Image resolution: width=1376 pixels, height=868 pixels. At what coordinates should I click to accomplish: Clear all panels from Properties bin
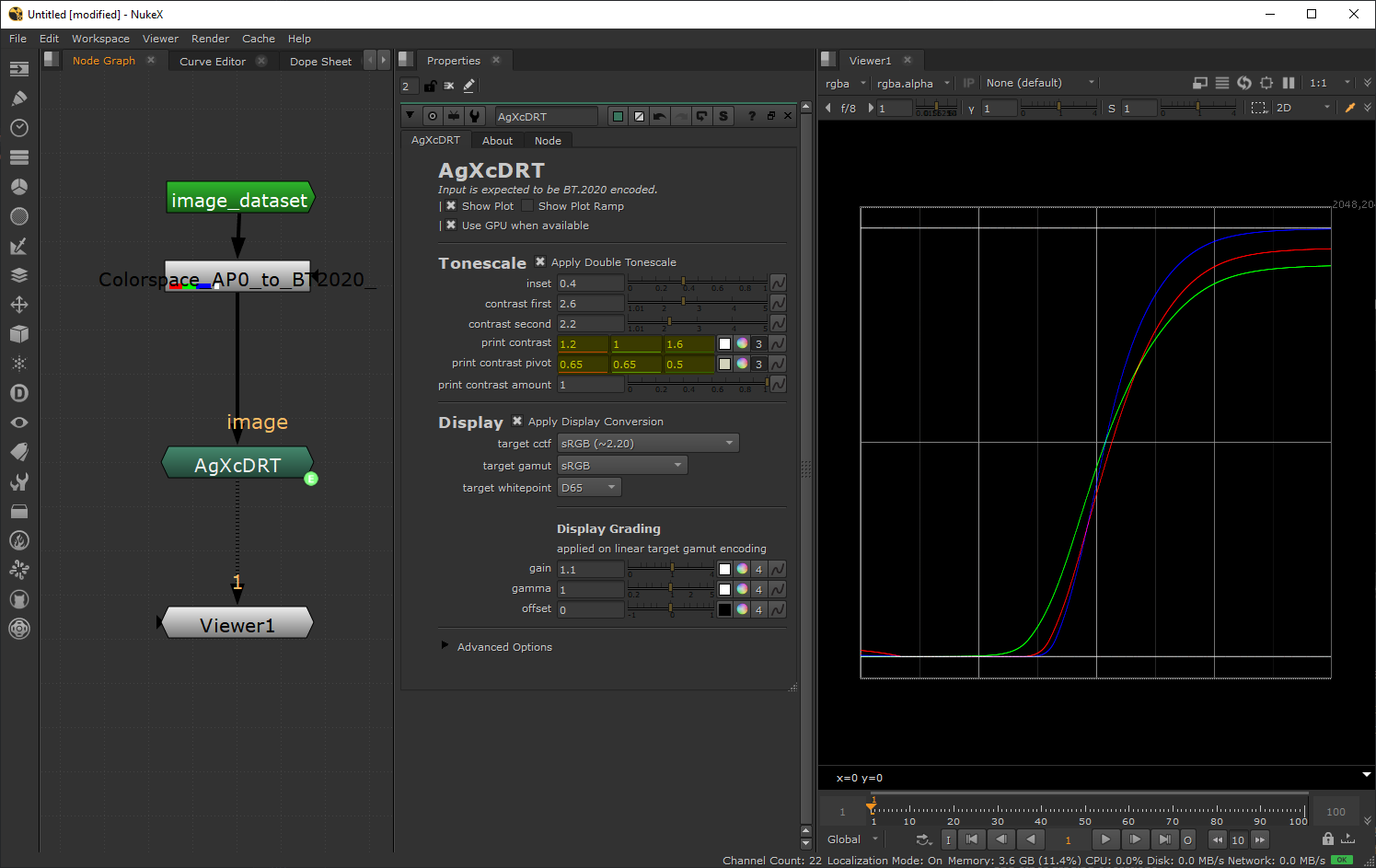click(x=449, y=86)
